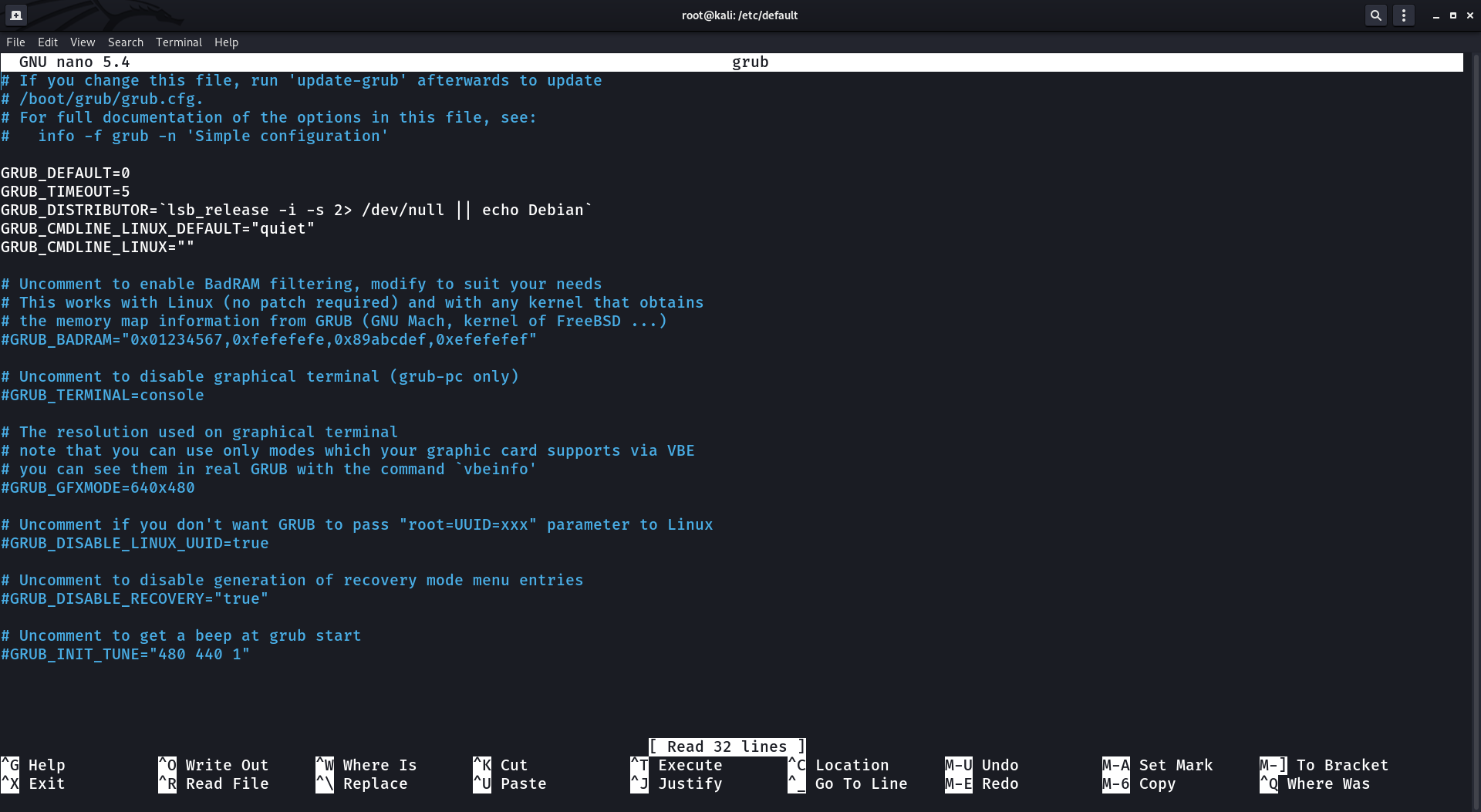Open the Terminal menu
Screen dimensions: 1481x812
(x=178, y=42)
